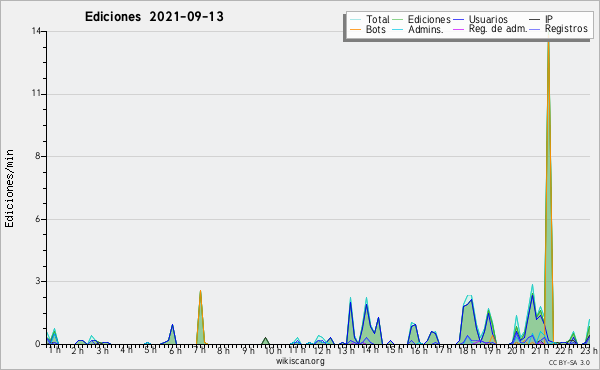Viewport: 600px width, 370px height.
Task: Click the Bots legend entry
Action: click(368, 29)
